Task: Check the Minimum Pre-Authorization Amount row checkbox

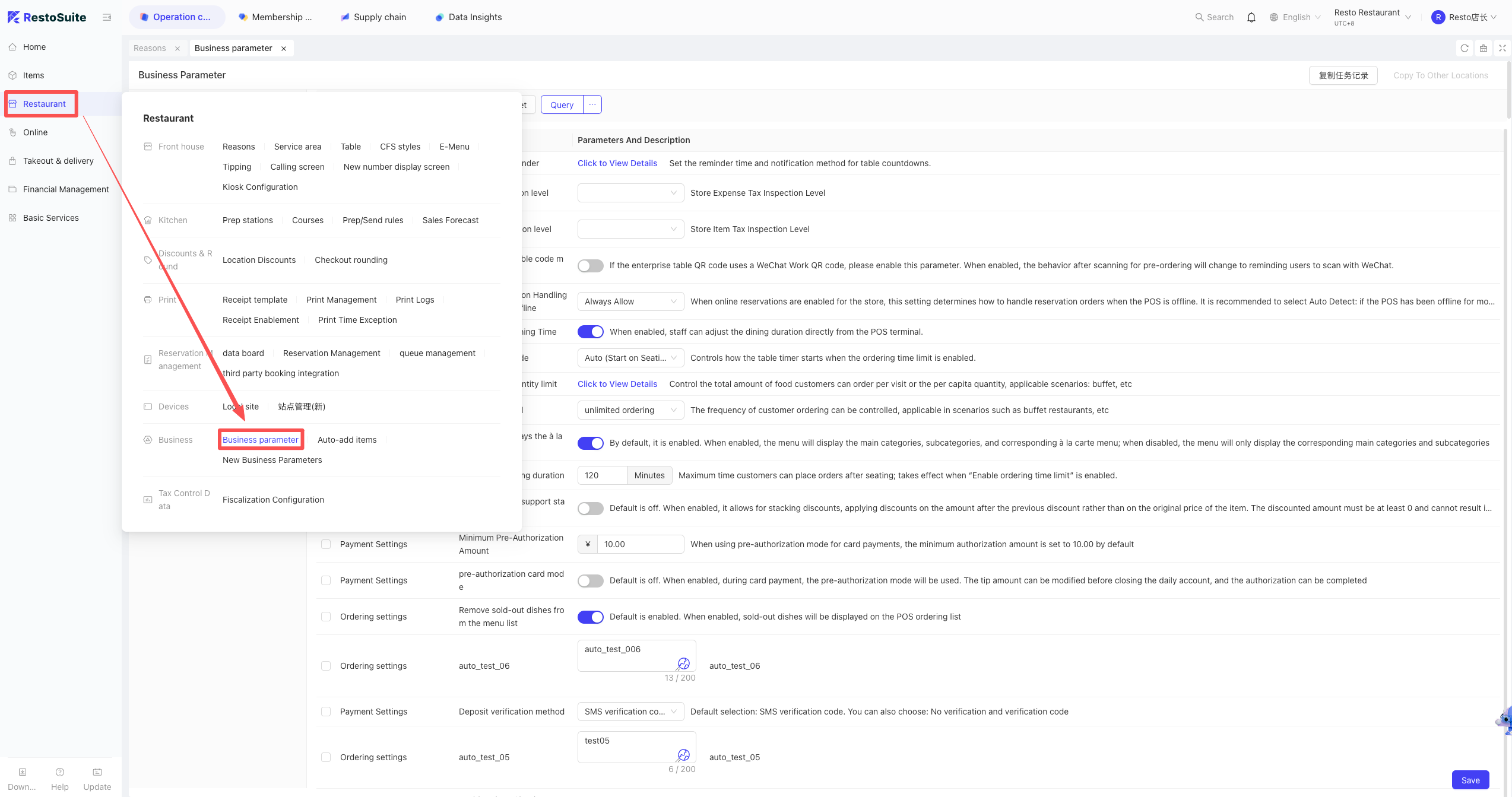Action: (x=326, y=544)
